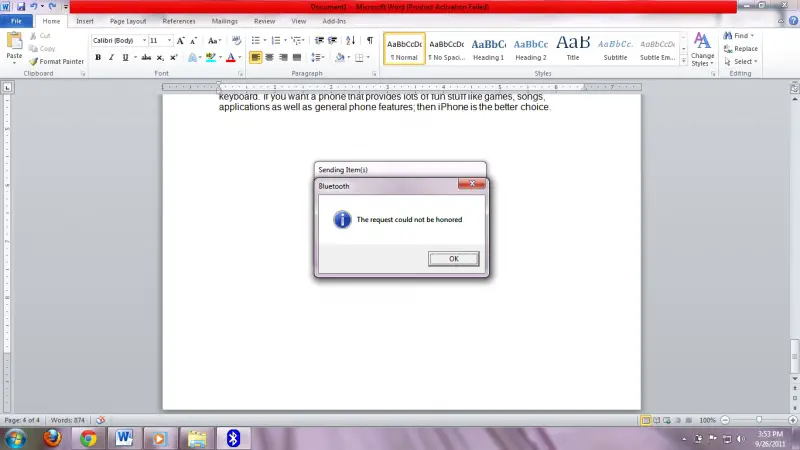Screen dimensions: 800x450
Task: Switch to the Page Layout tab
Action: pyautogui.click(x=128, y=21)
